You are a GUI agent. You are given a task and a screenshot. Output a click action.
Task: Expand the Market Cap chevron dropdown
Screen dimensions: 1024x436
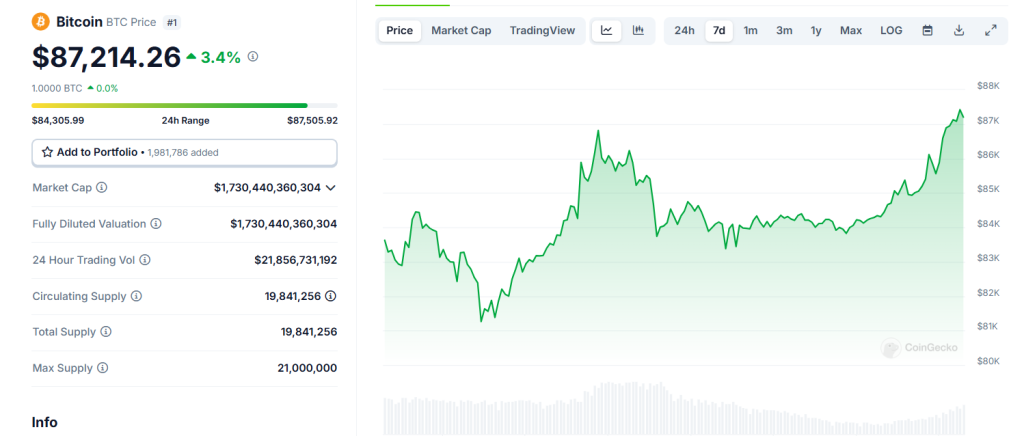[330, 188]
